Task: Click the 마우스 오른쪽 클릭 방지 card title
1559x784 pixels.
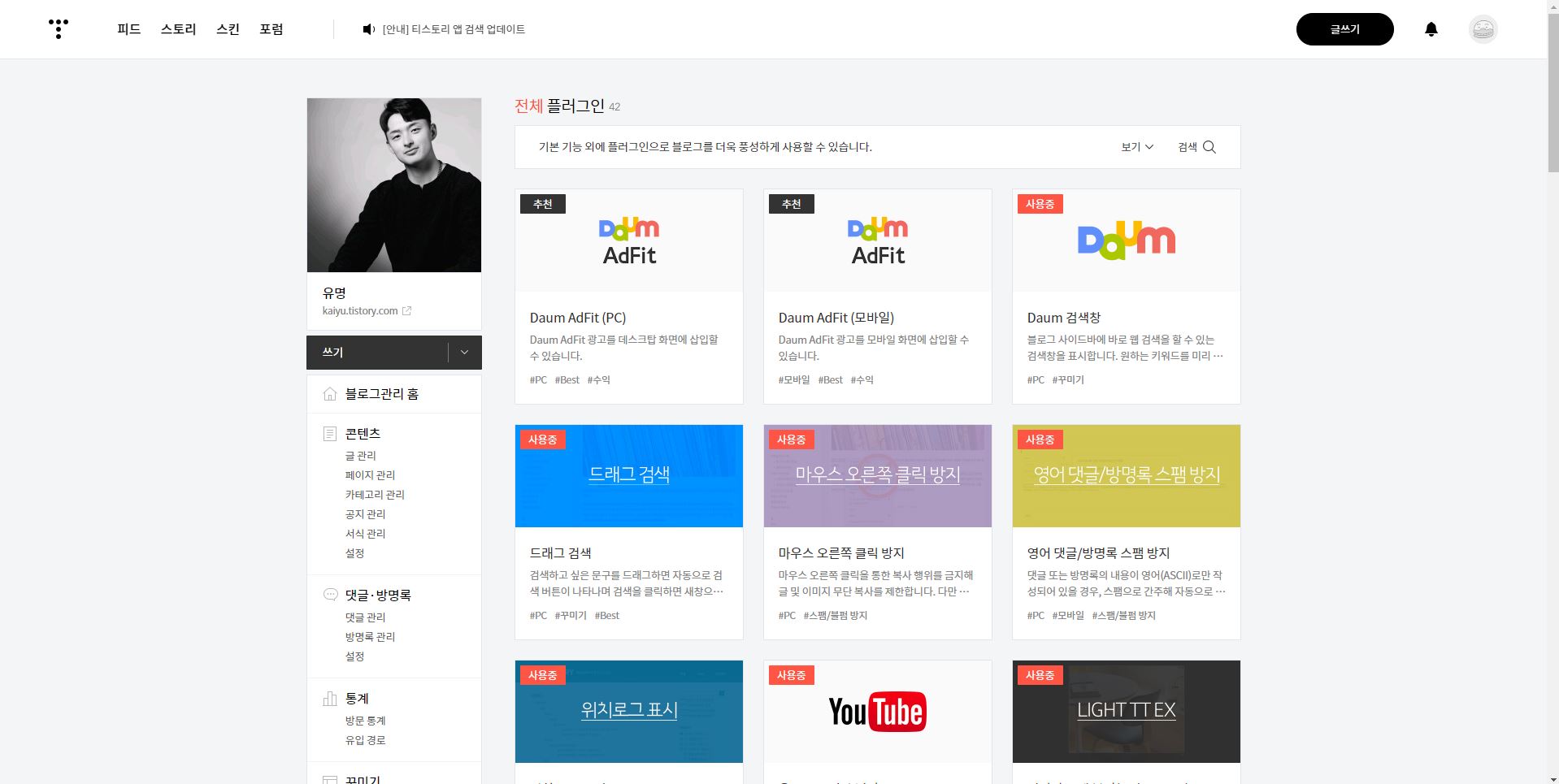Action: [x=841, y=552]
